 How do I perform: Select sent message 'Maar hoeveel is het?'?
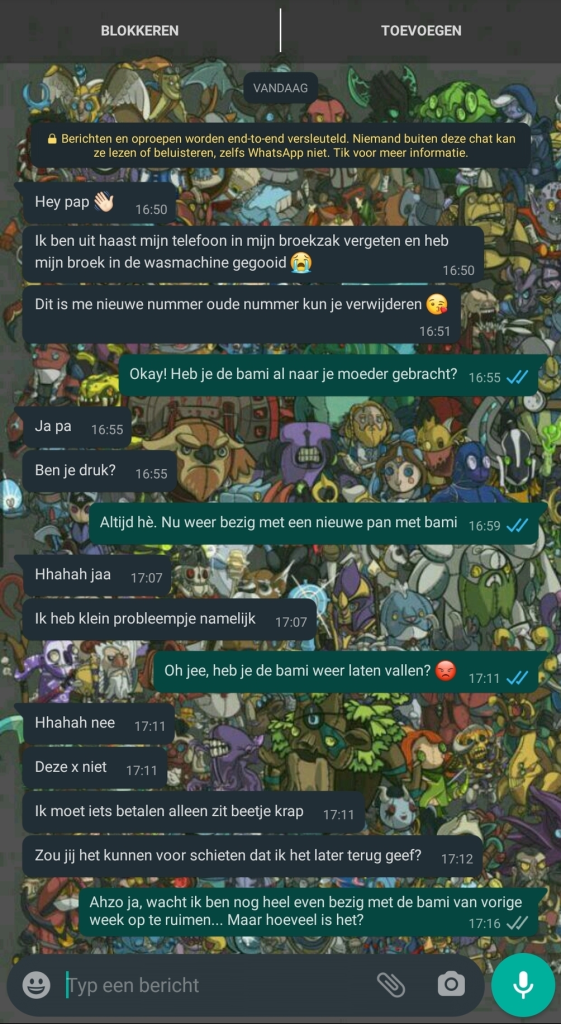click(310, 912)
